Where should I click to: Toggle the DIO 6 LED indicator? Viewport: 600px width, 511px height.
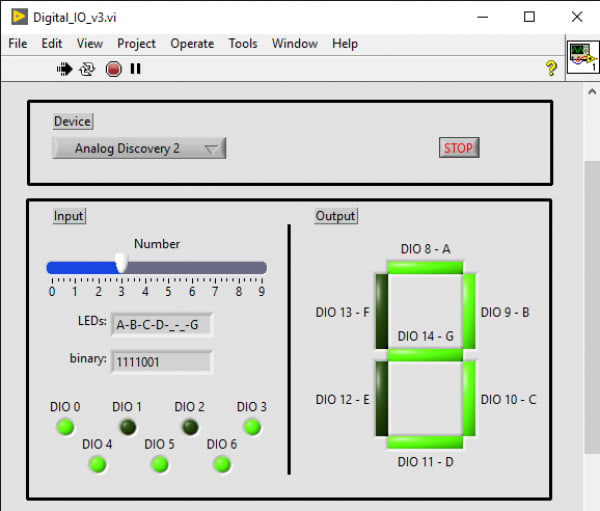coord(222,464)
